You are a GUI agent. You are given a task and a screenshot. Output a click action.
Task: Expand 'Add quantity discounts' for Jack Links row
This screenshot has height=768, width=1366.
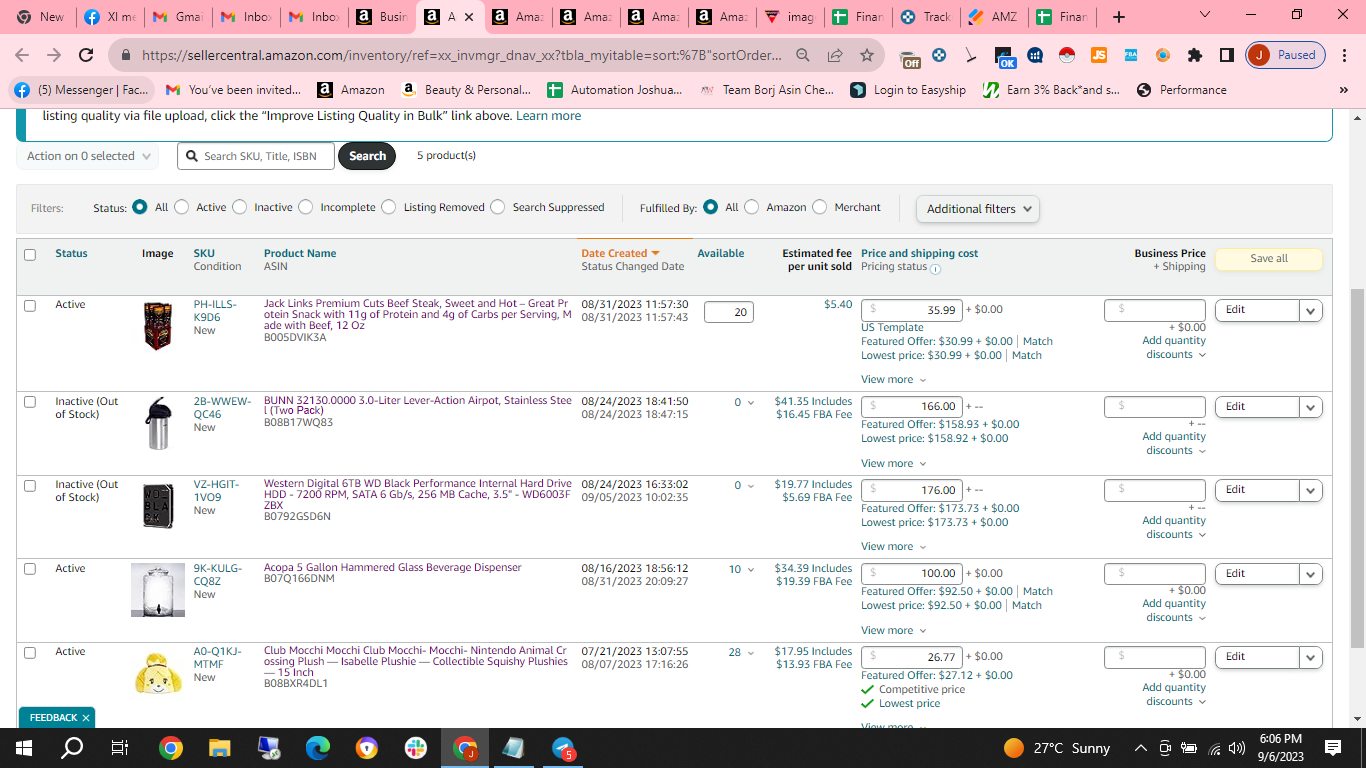pyautogui.click(x=1174, y=348)
